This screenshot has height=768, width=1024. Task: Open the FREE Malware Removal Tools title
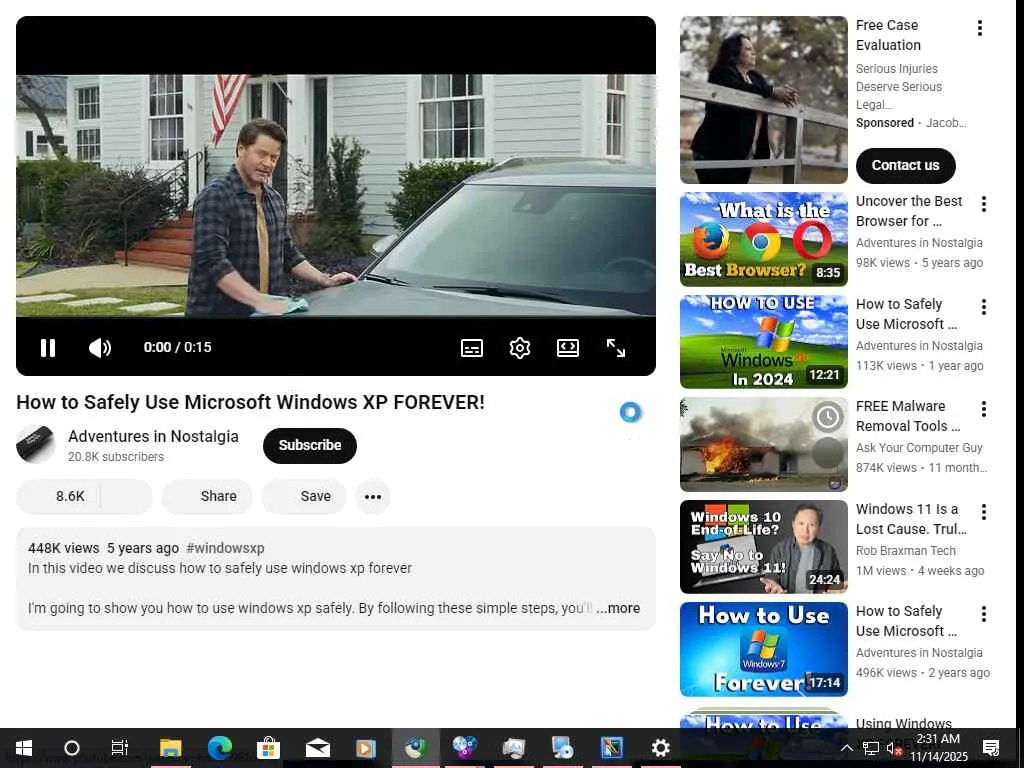tap(908, 416)
